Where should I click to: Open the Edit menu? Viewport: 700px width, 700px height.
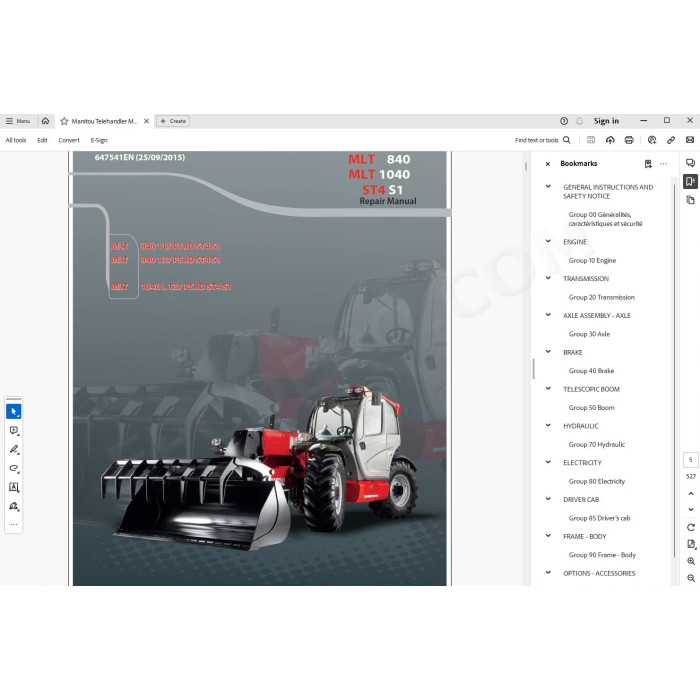tap(42, 140)
